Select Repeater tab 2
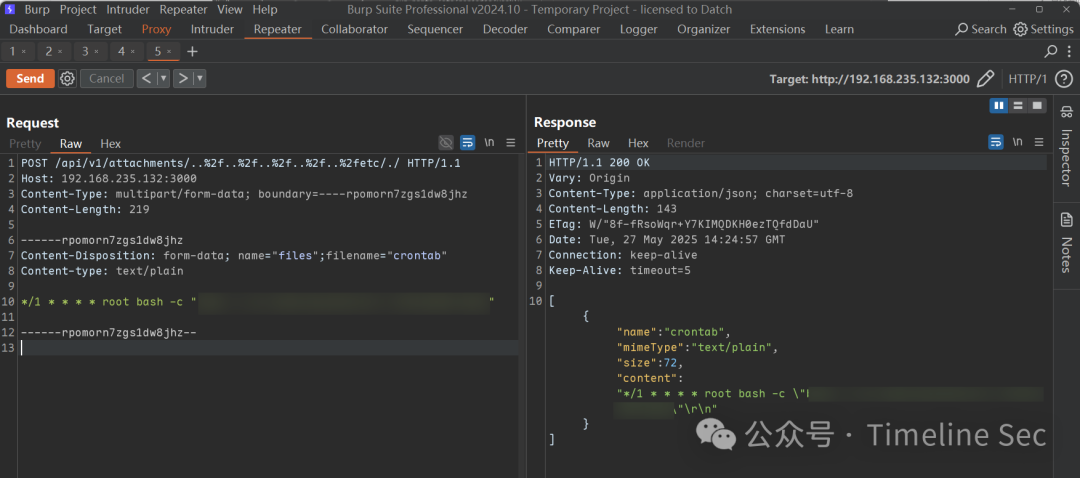1080x478 pixels. click(49, 52)
